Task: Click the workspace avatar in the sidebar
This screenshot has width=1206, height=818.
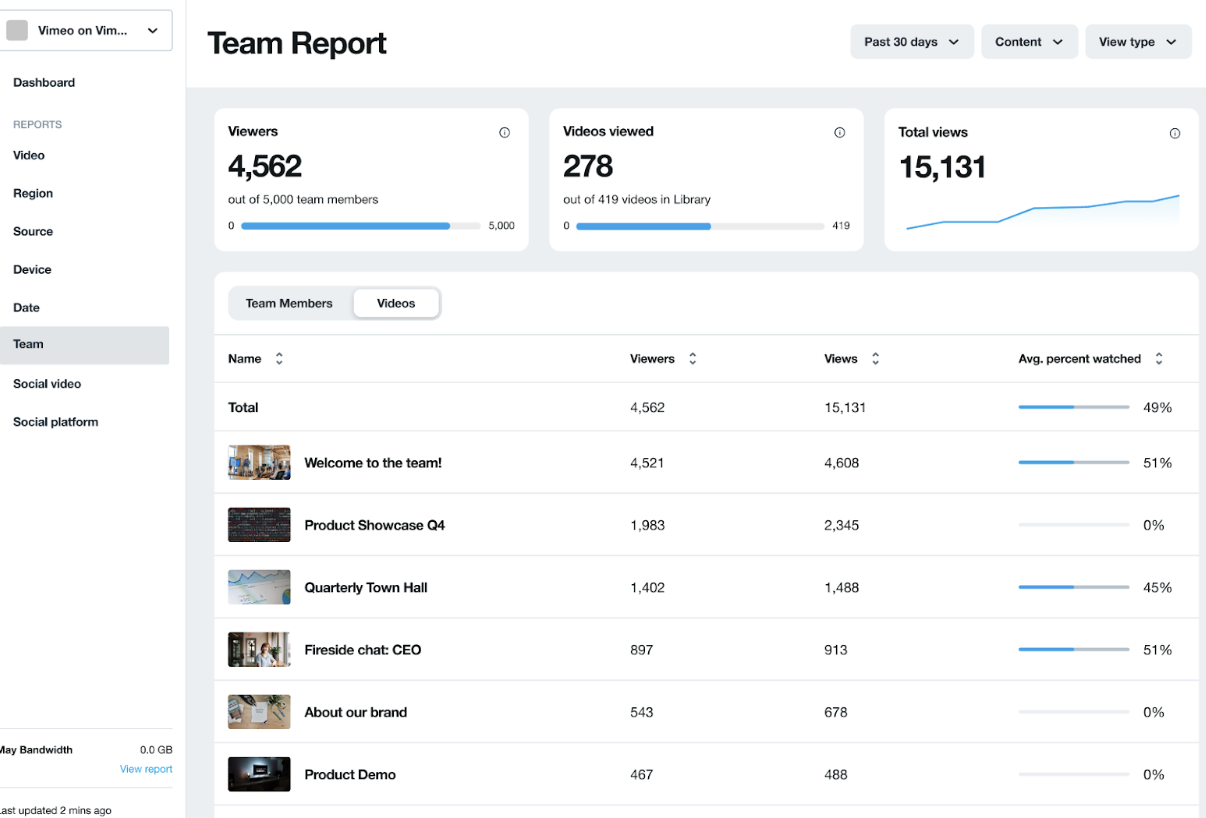Action: coord(17,31)
